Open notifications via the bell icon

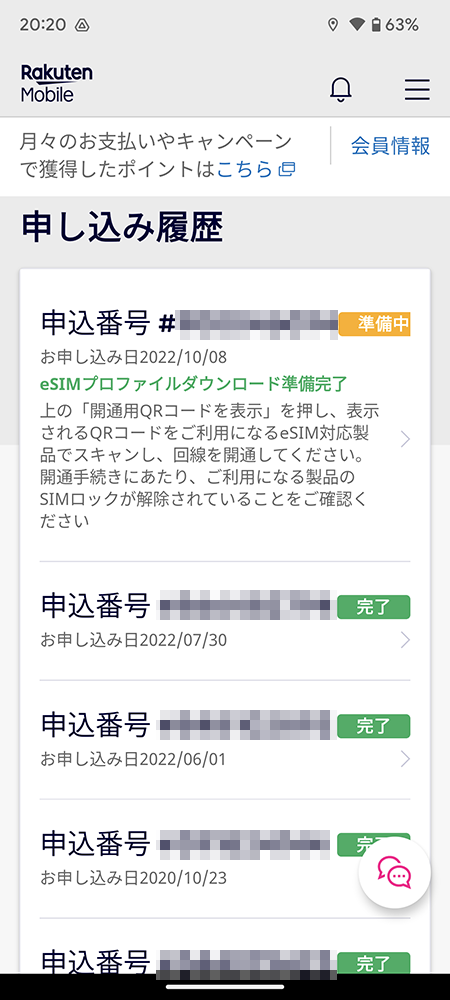(x=341, y=90)
